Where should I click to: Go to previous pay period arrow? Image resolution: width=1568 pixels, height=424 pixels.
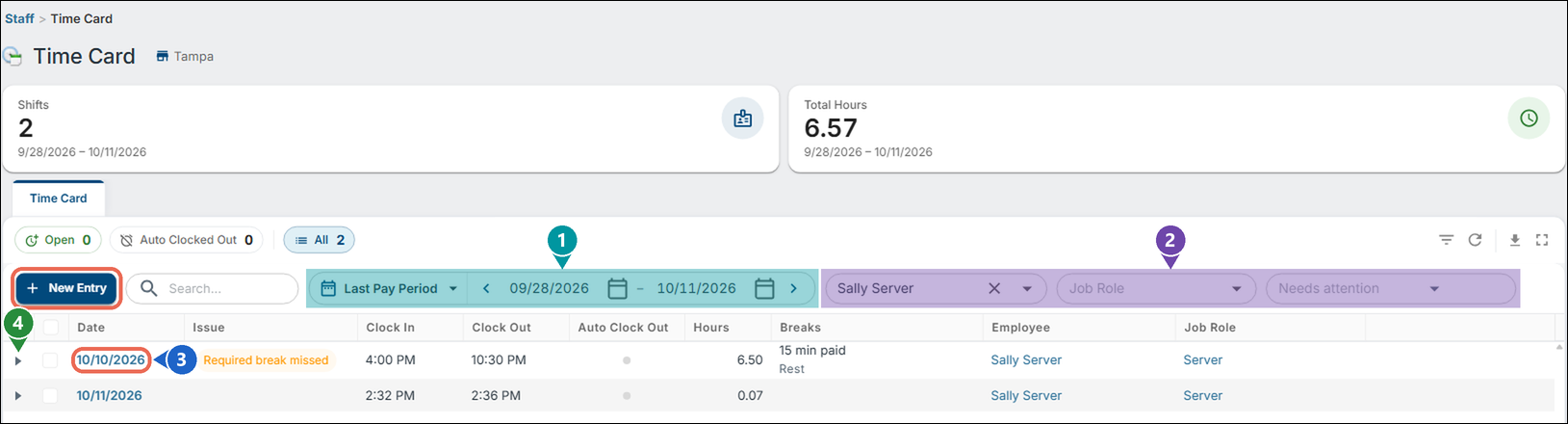click(486, 288)
